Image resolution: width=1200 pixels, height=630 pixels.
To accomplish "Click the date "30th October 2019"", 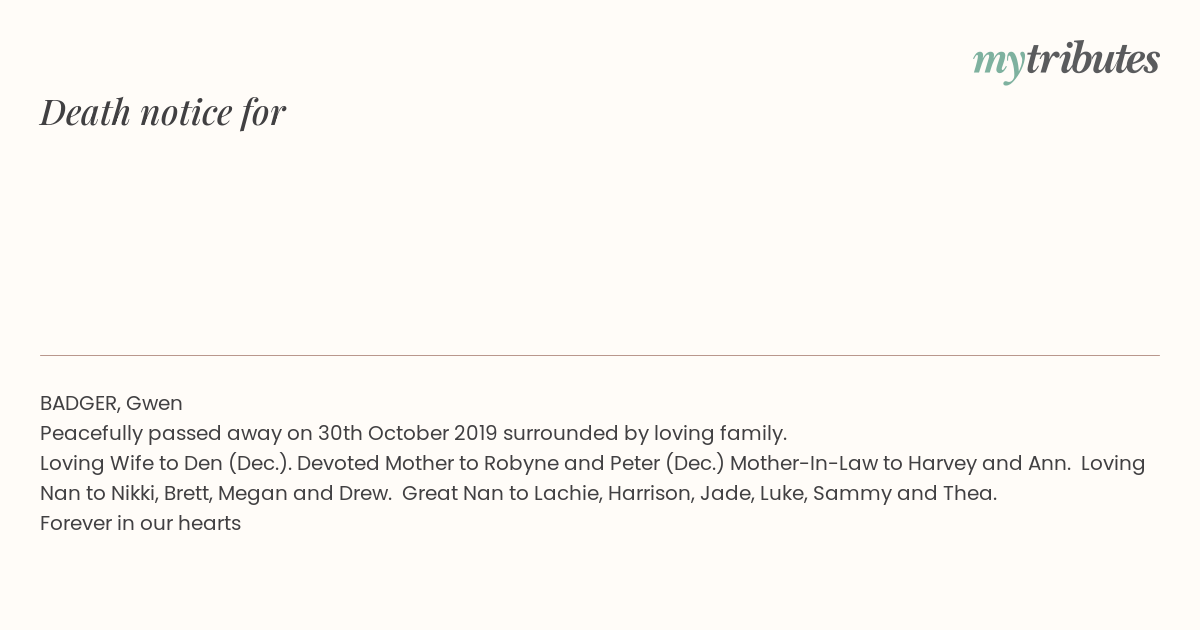I will click(x=407, y=433).
